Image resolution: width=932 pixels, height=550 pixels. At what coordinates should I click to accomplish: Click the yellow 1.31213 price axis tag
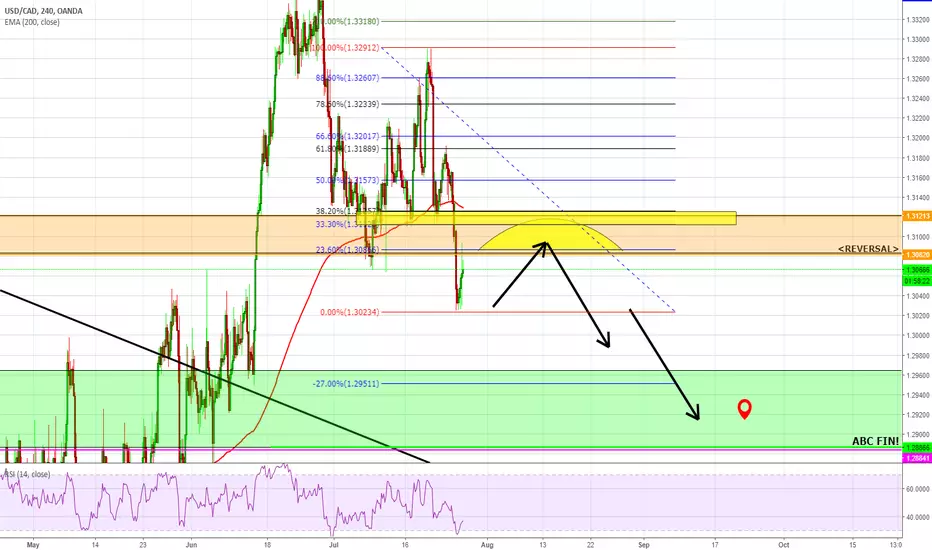(917, 216)
